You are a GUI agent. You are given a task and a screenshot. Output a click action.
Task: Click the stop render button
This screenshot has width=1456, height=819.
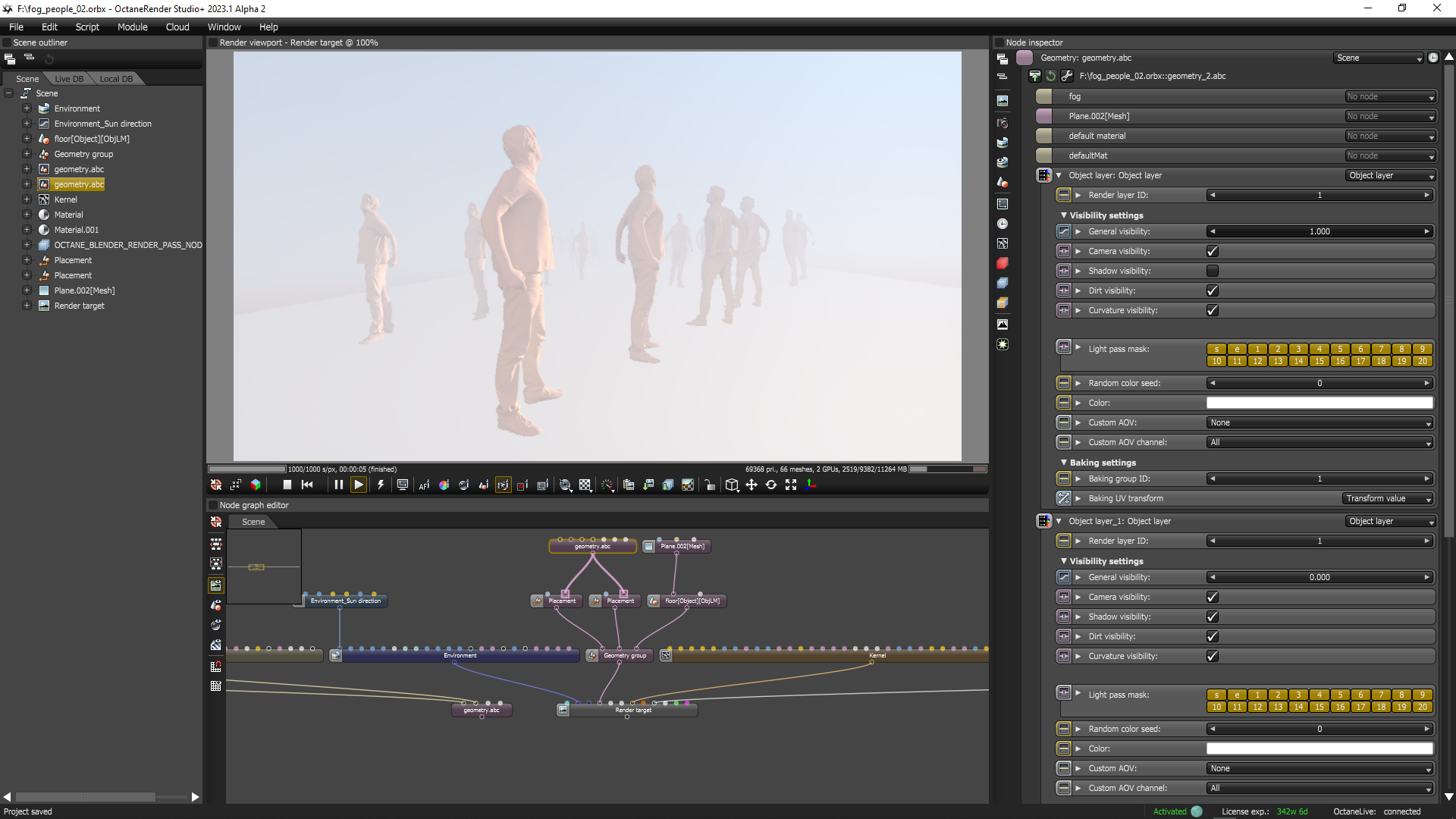pyautogui.click(x=287, y=485)
